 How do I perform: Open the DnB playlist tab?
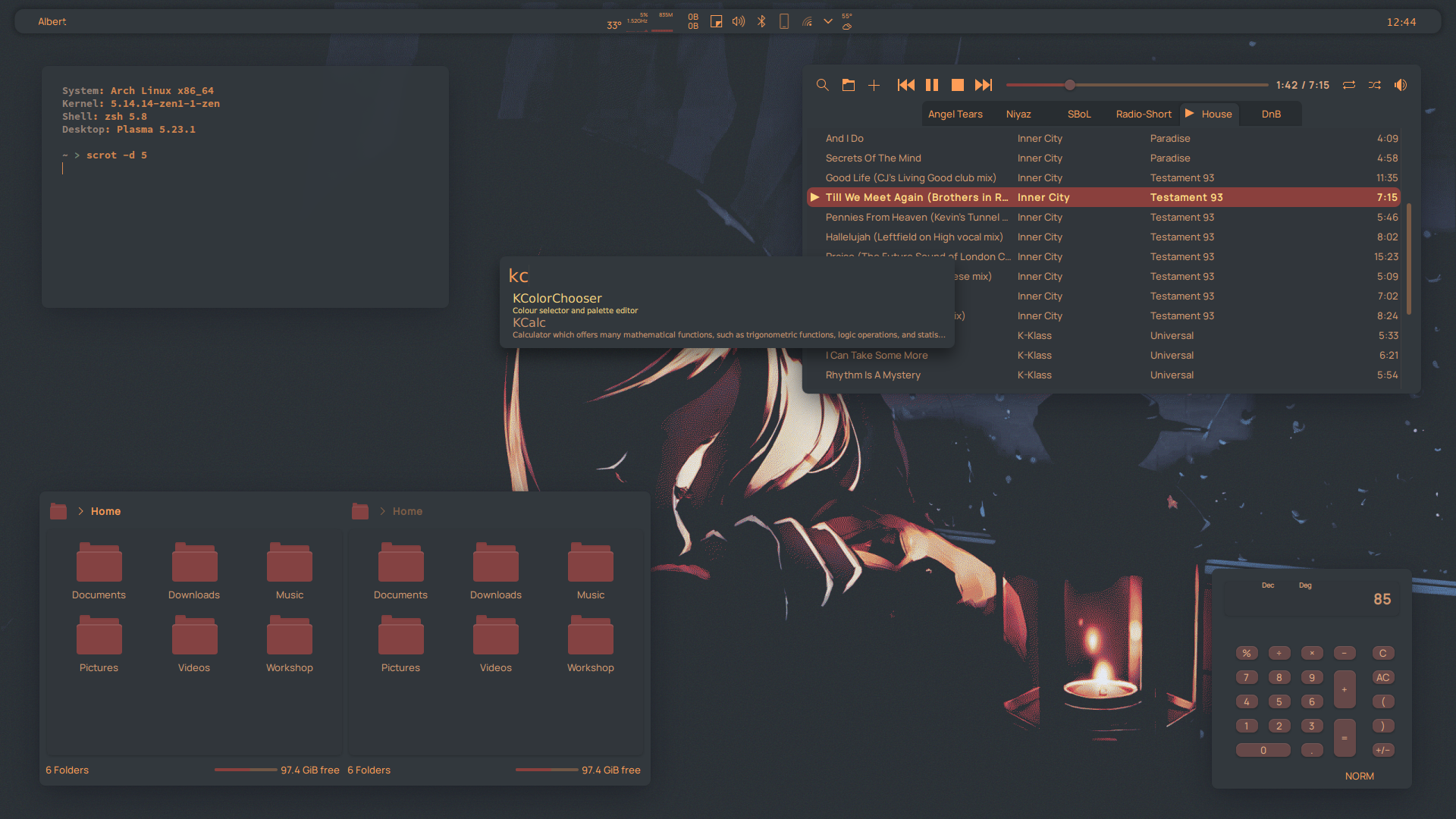tap(1271, 115)
